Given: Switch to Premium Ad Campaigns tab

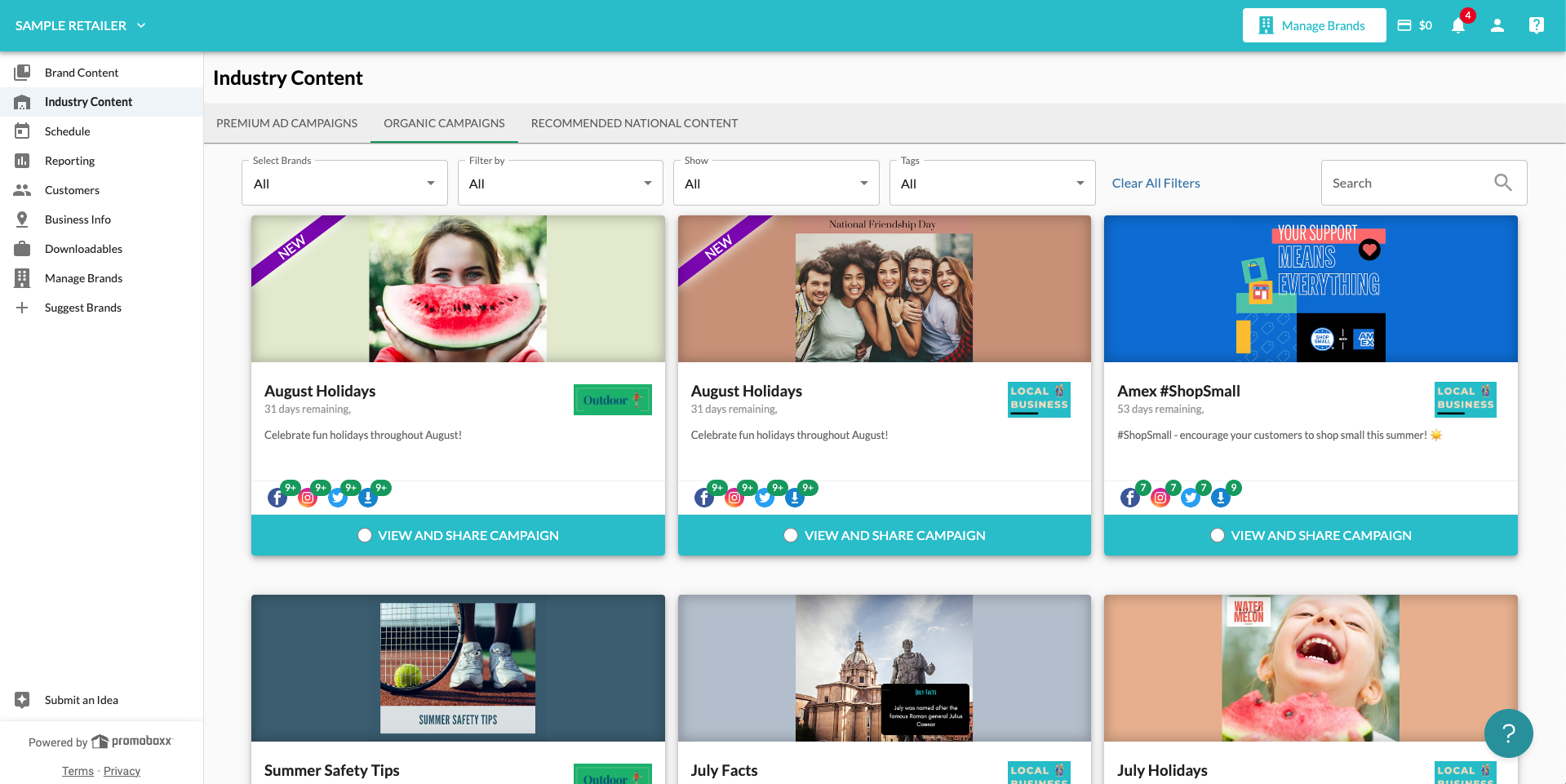Looking at the screenshot, I should coord(286,123).
